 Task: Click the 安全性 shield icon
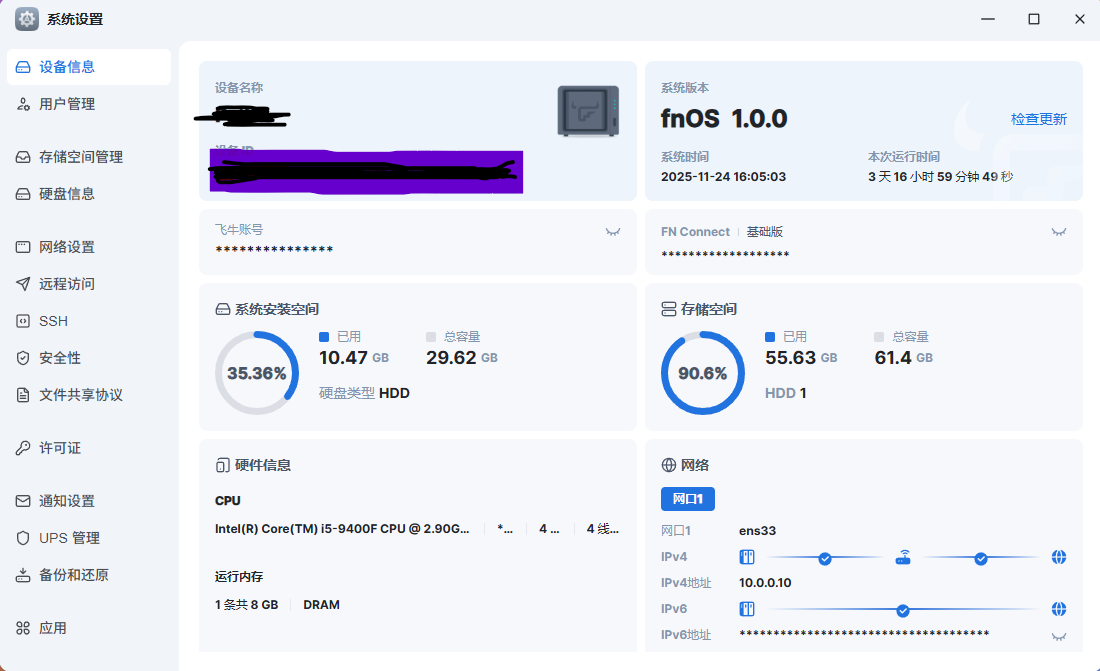point(23,358)
